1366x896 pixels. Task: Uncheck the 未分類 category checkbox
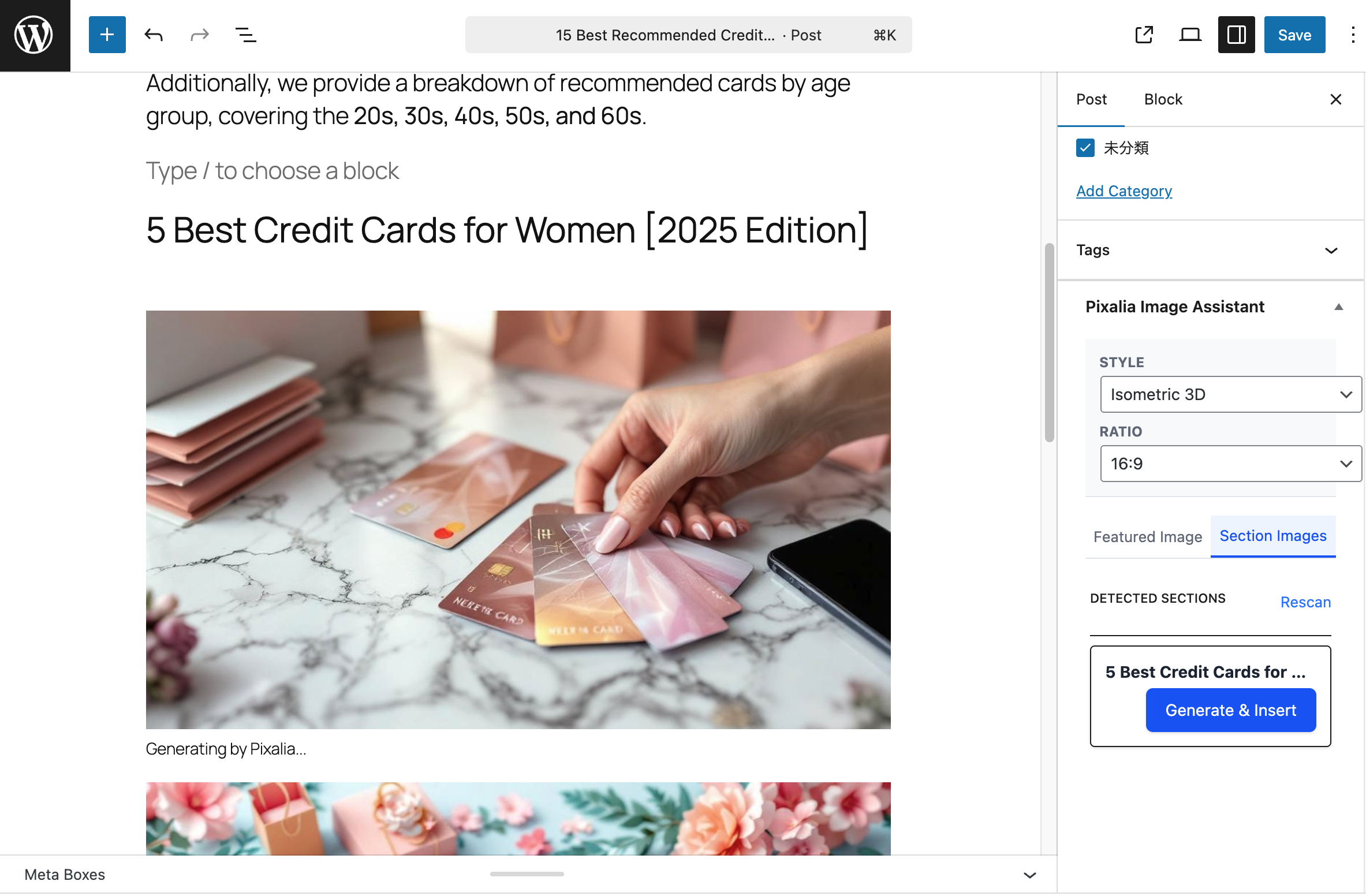tap(1085, 148)
